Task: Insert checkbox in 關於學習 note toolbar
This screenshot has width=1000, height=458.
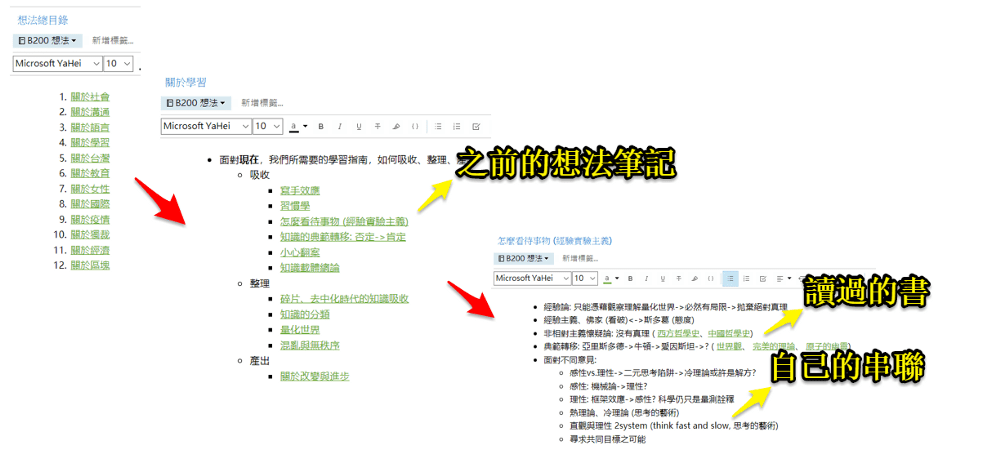Action: (x=476, y=127)
